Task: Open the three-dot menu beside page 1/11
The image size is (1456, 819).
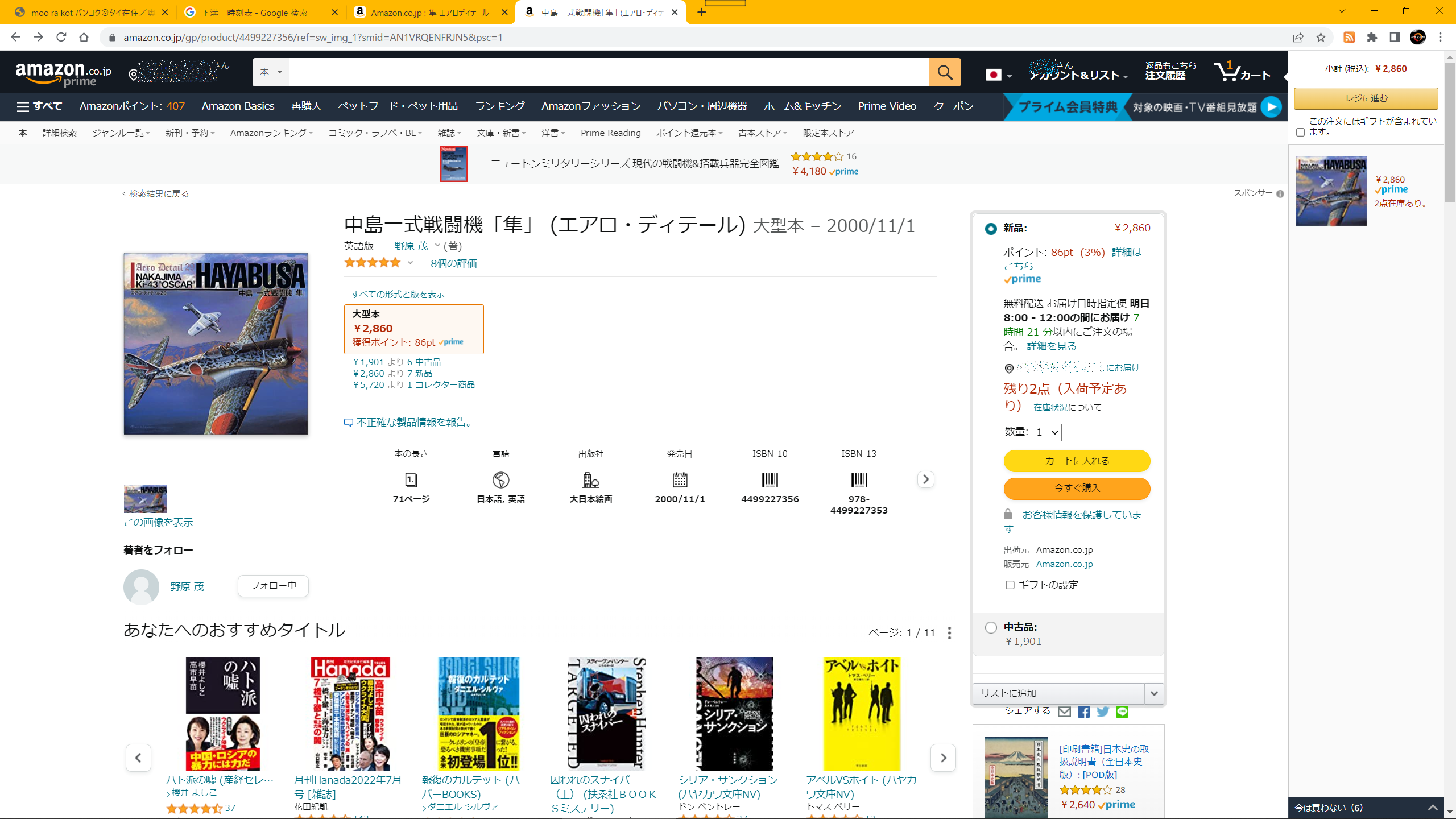Action: click(949, 633)
